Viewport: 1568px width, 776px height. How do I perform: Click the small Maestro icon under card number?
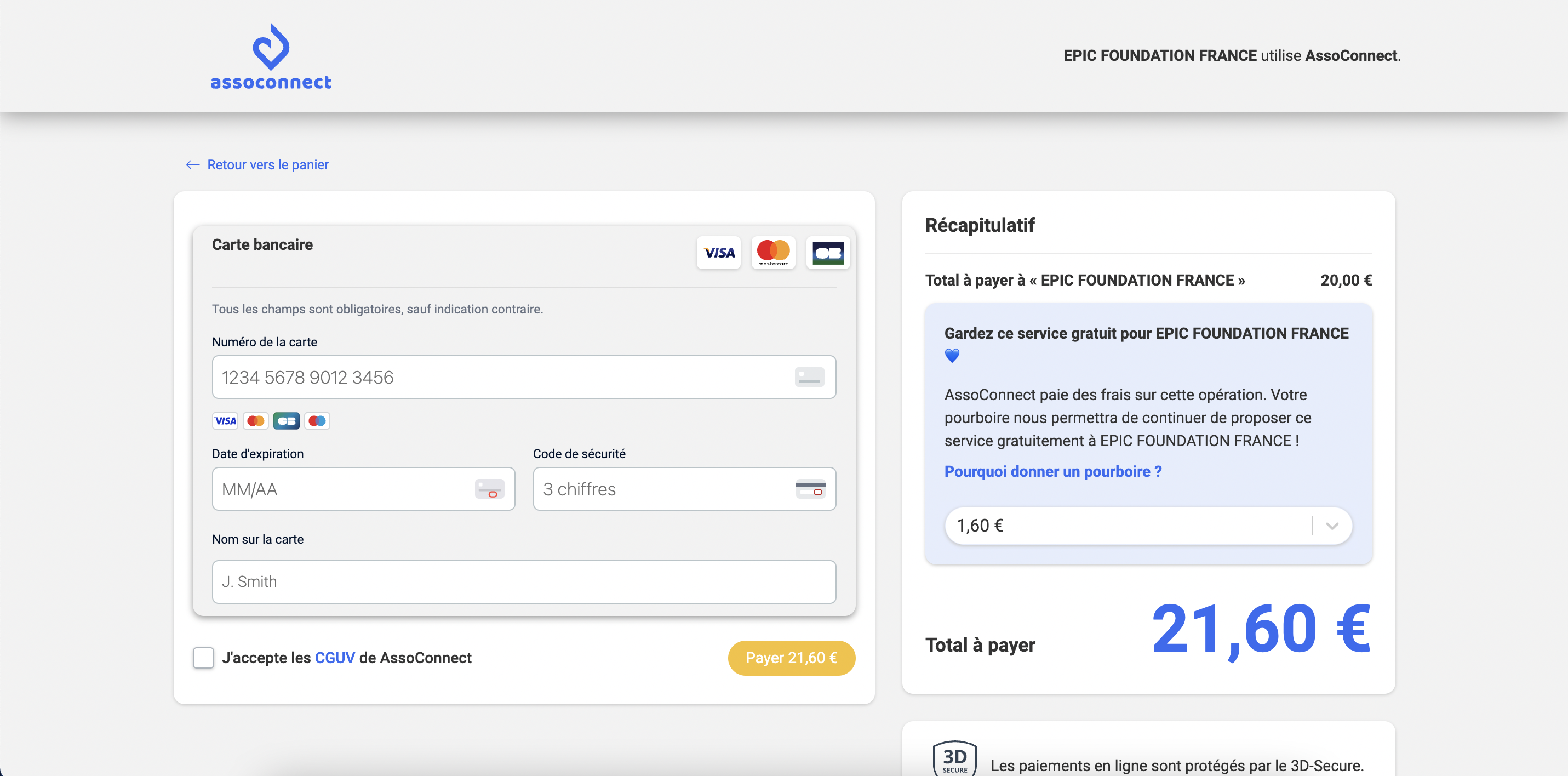[317, 421]
